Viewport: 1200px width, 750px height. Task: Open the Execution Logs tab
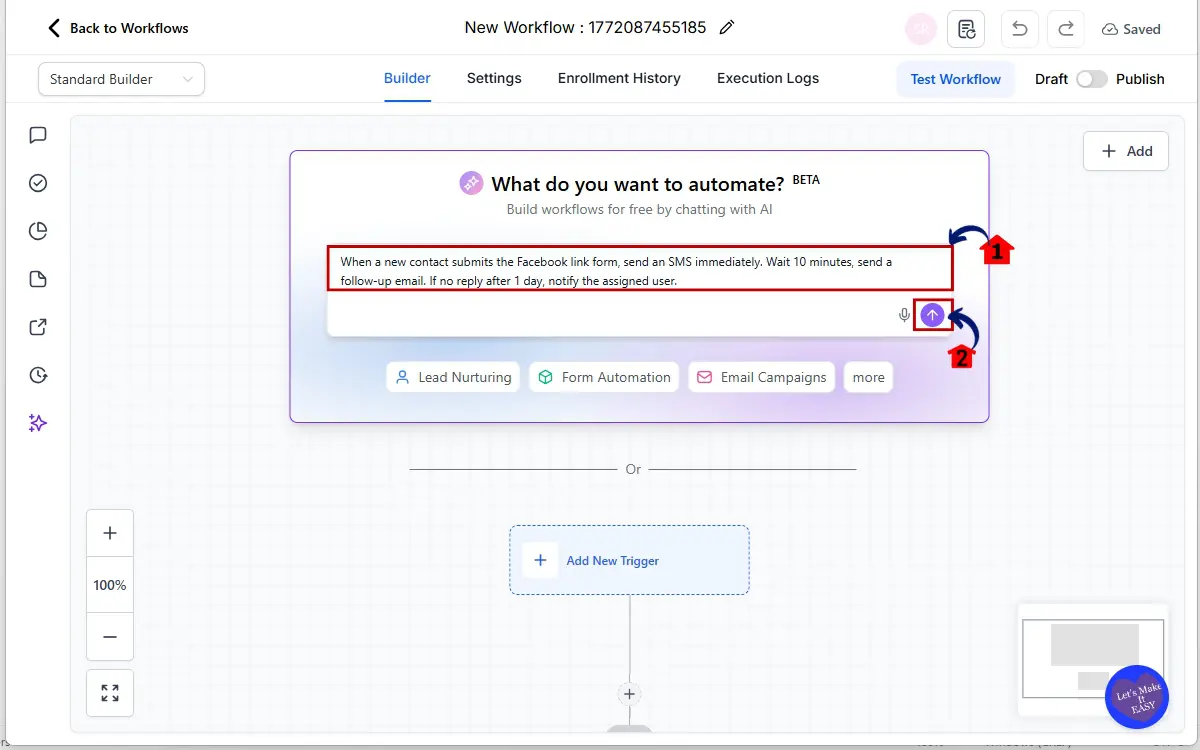pyautogui.click(x=767, y=78)
